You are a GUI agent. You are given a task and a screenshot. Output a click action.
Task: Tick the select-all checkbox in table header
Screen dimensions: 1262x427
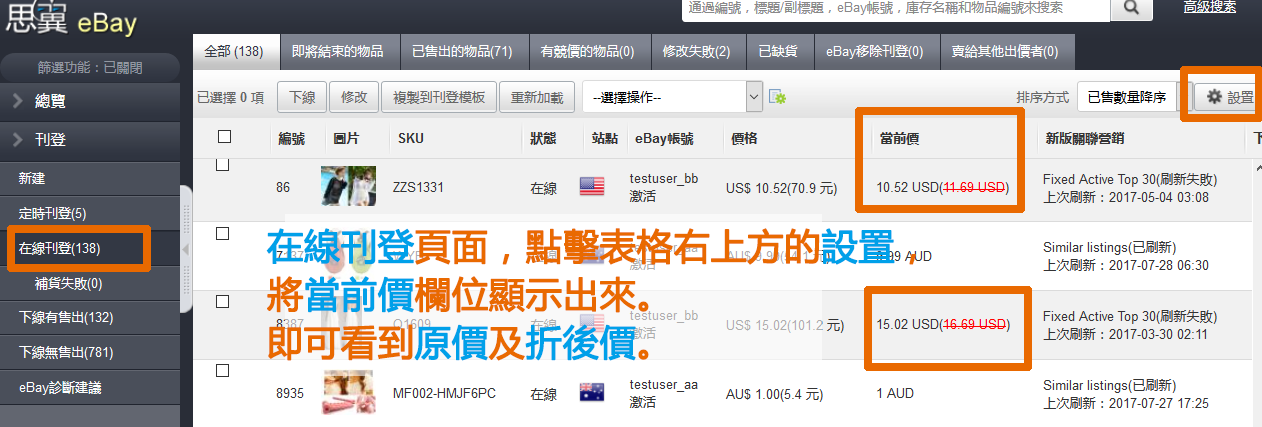[x=224, y=137]
